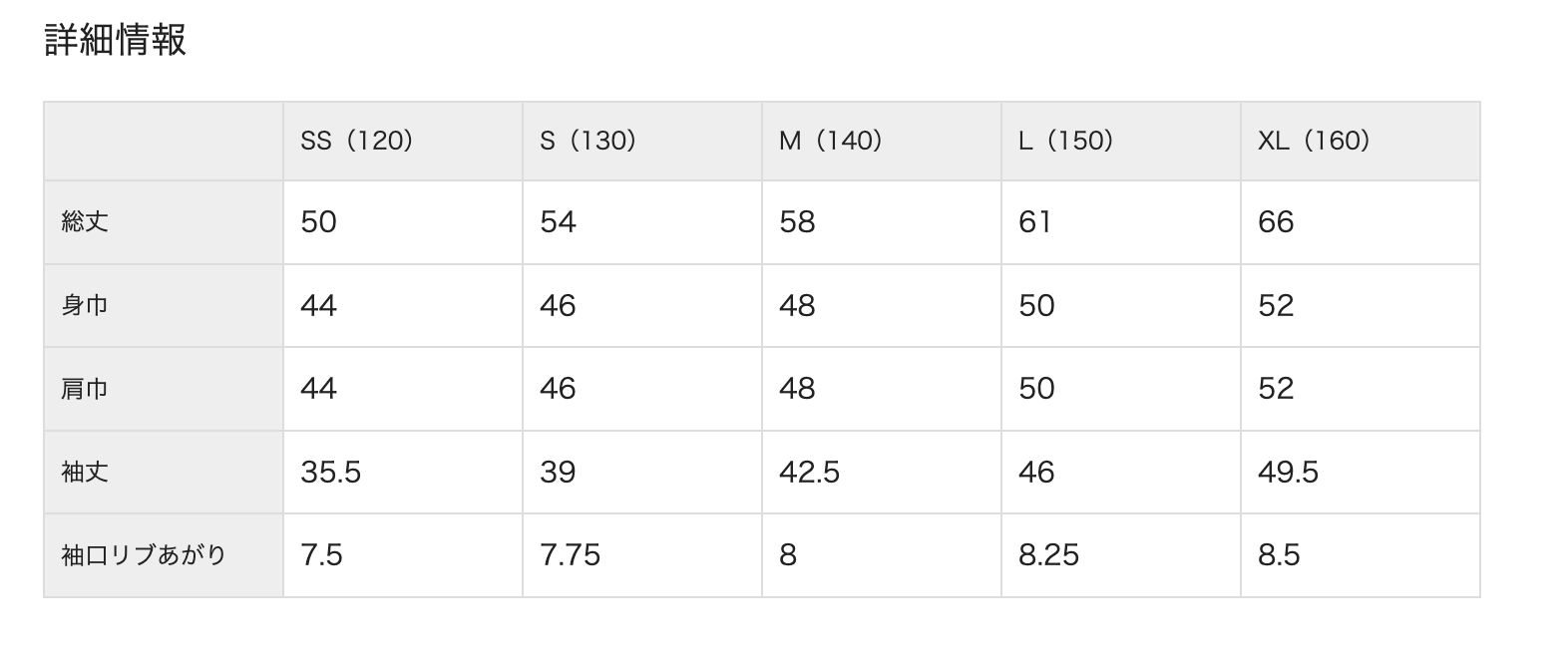The height and width of the screenshot is (664, 1568).
Task: Click the 総丈 value 61 for L
Action: 1034,222
